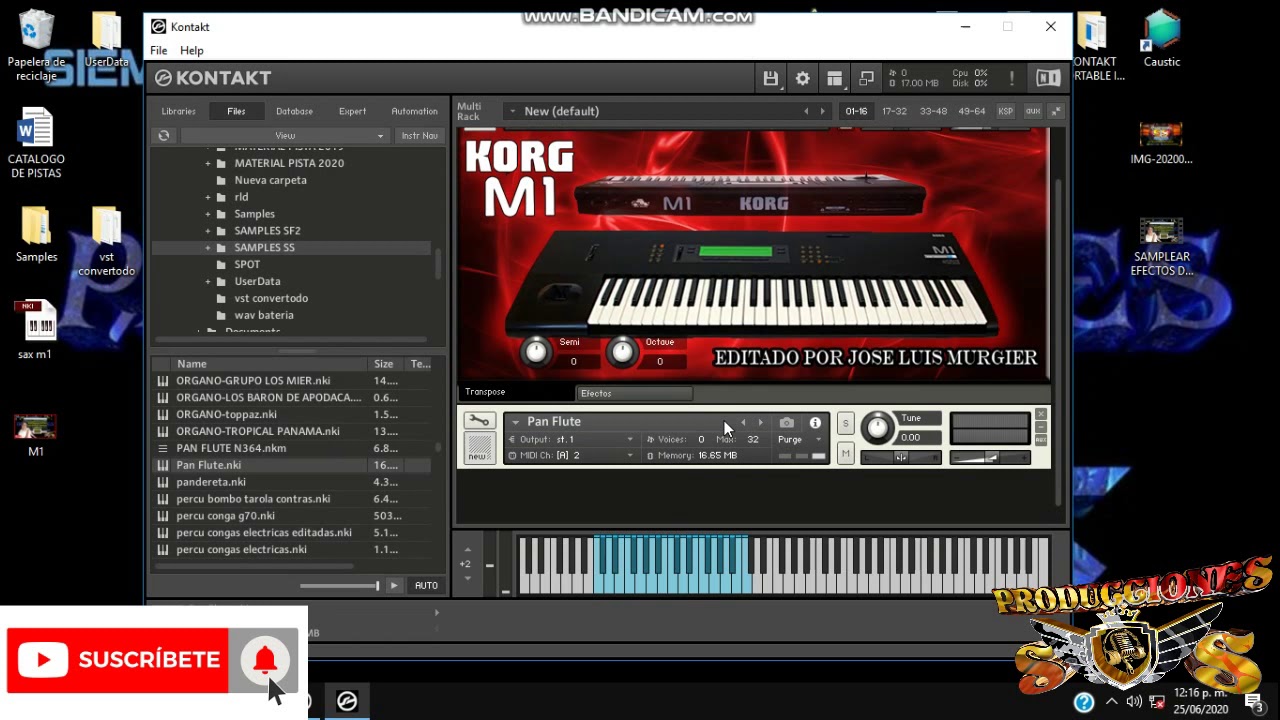Click the minimized view window icon
This screenshot has width=1280, height=720.
(866, 78)
